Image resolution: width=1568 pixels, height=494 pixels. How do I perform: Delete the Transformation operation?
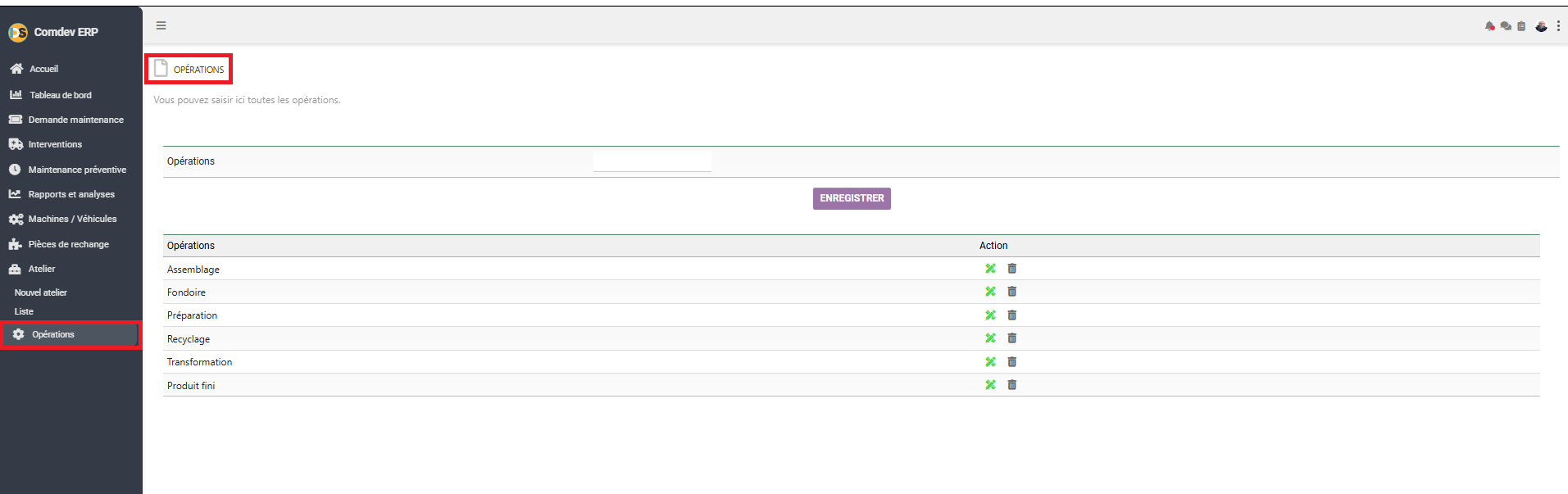(1012, 362)
